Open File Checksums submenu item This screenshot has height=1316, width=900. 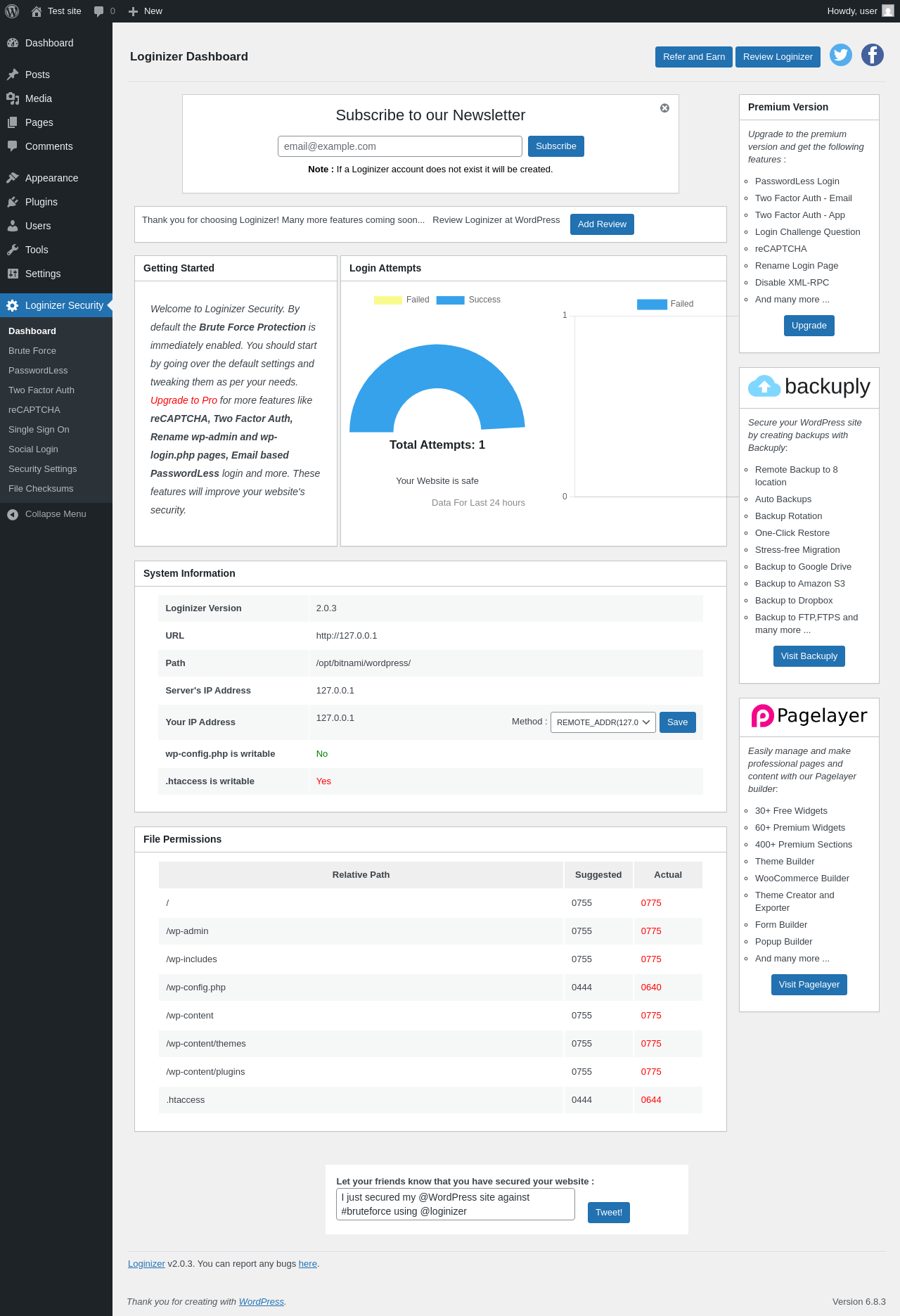tap(41, 489)
